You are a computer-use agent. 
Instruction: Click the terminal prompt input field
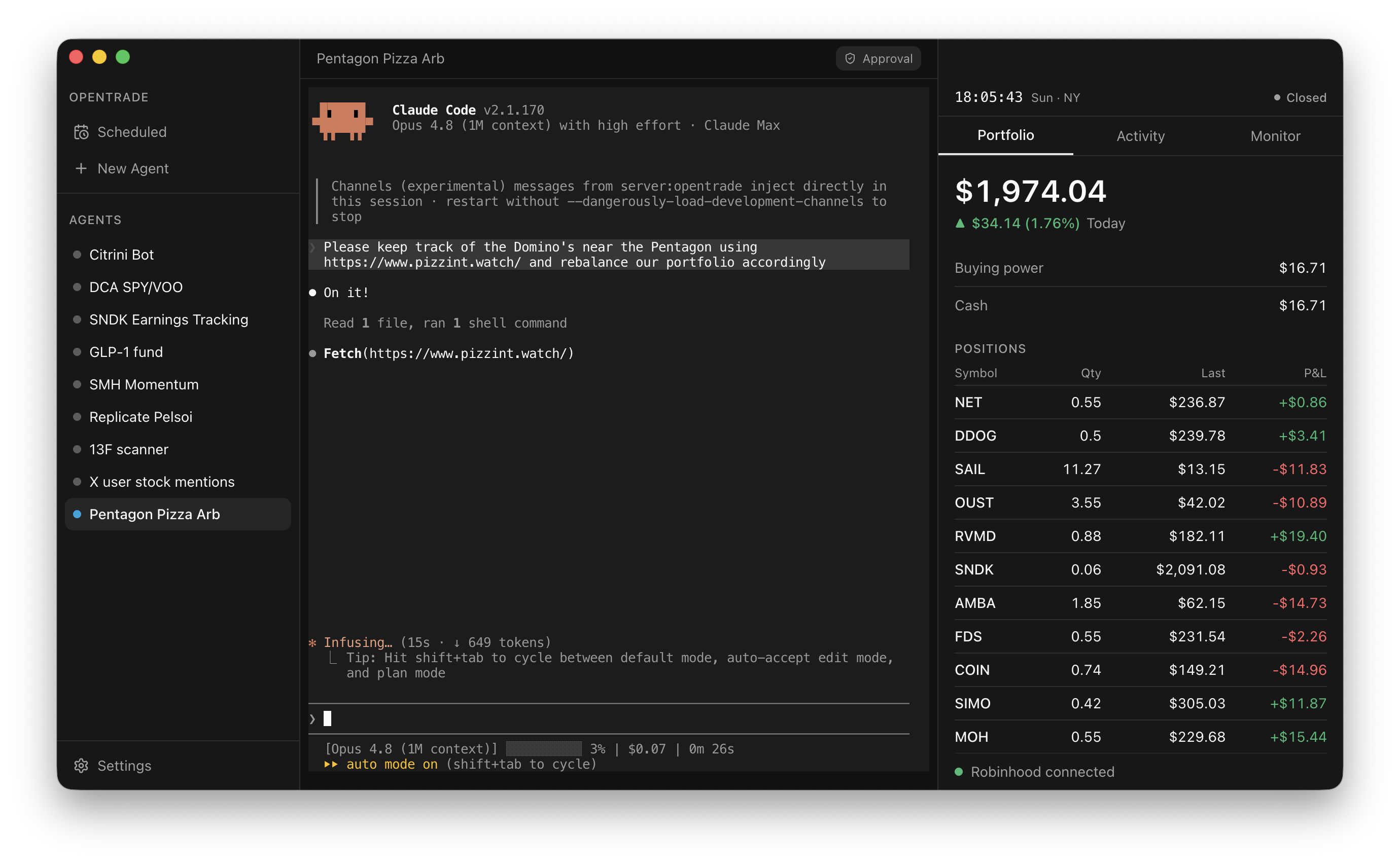pos(608,718)
